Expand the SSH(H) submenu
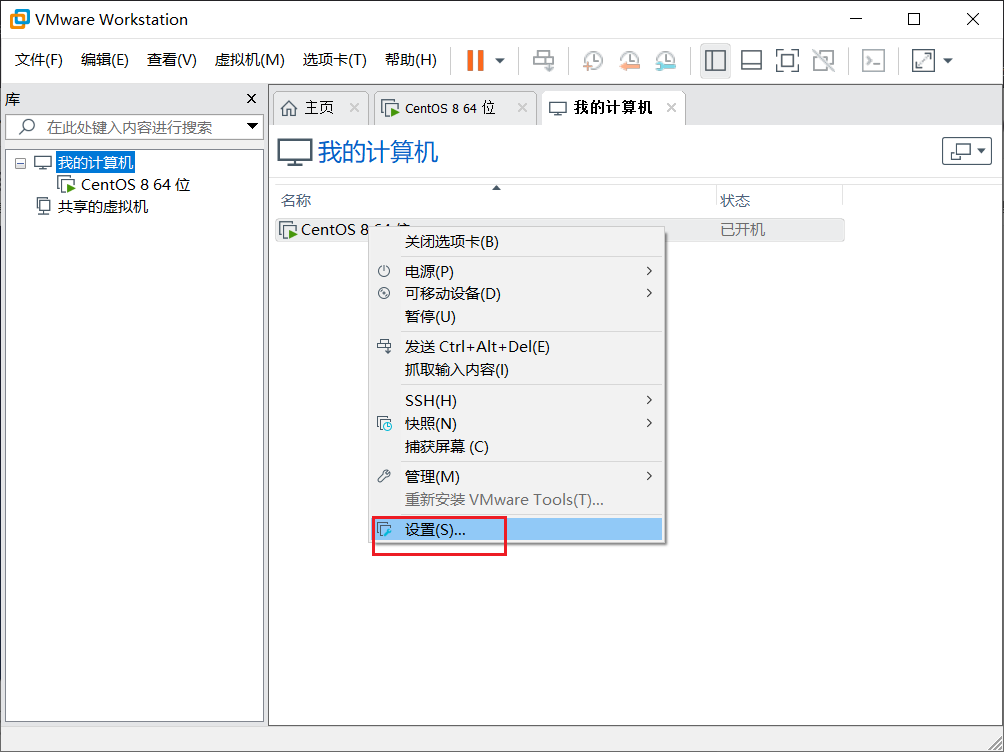1004x752 pixels. (517, 400)
